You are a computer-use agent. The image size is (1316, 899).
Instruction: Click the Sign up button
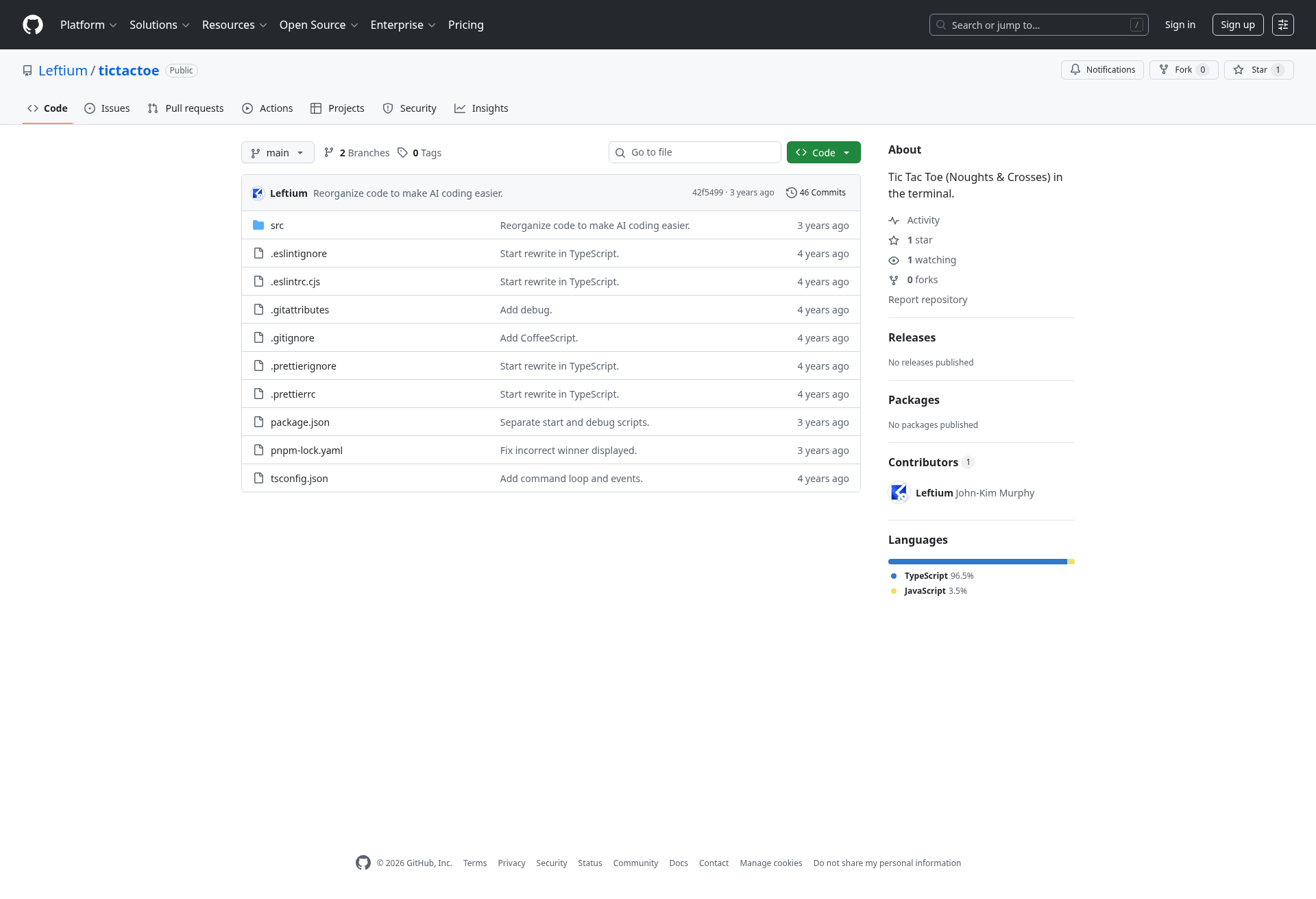tap(1238, 25)
